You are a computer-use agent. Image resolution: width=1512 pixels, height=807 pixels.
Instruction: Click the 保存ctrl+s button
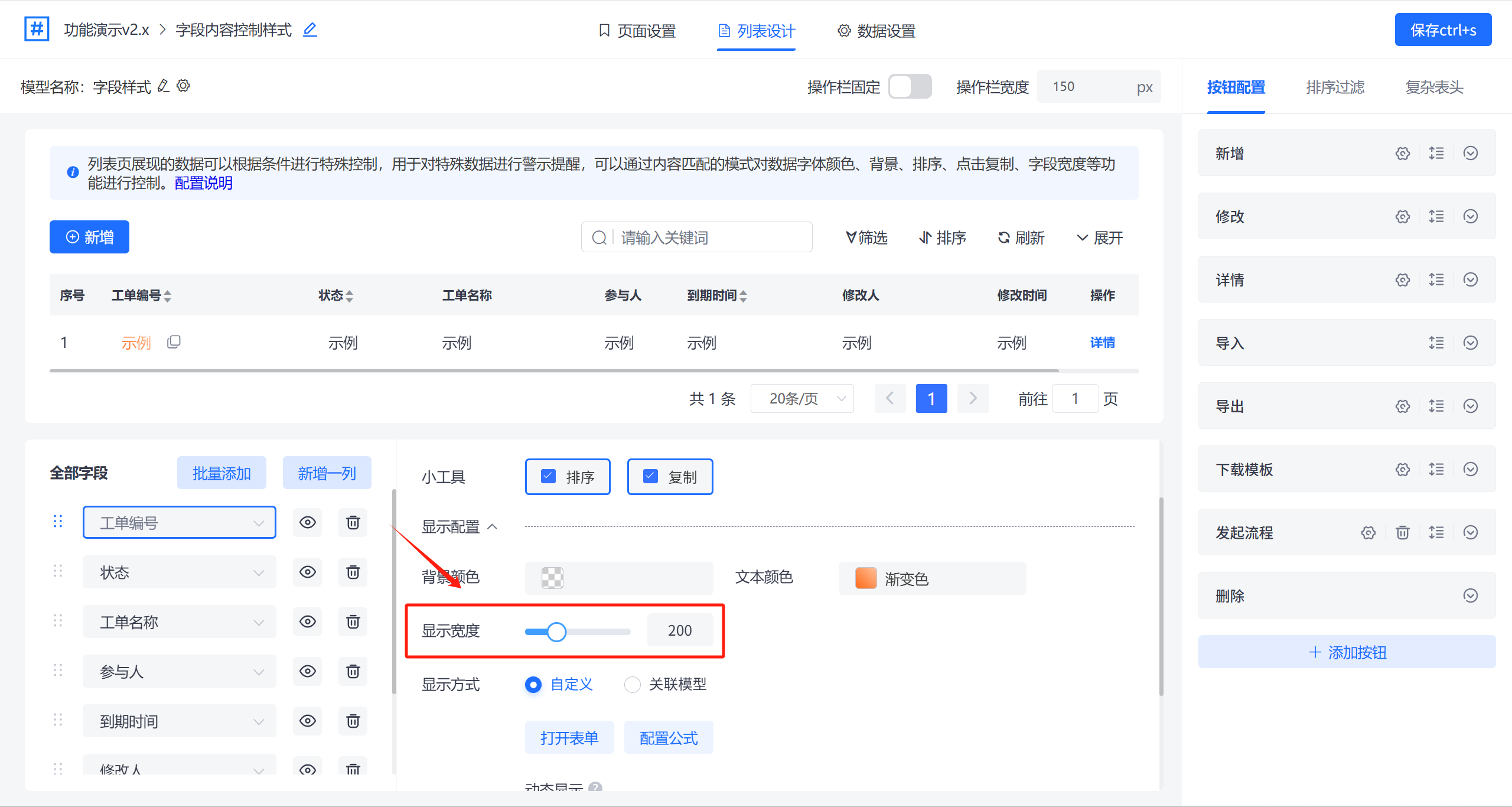coord(1442,30)
